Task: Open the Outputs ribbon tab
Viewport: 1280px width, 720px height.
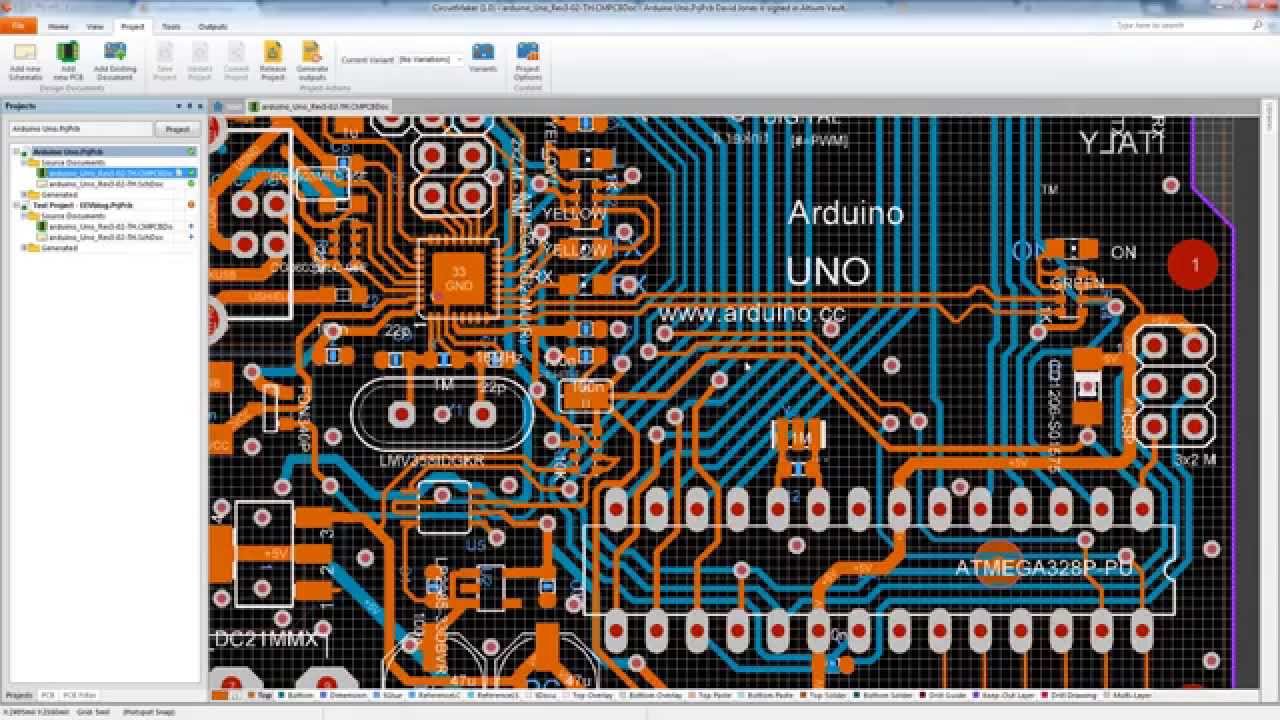Action: tap(212, 26)
